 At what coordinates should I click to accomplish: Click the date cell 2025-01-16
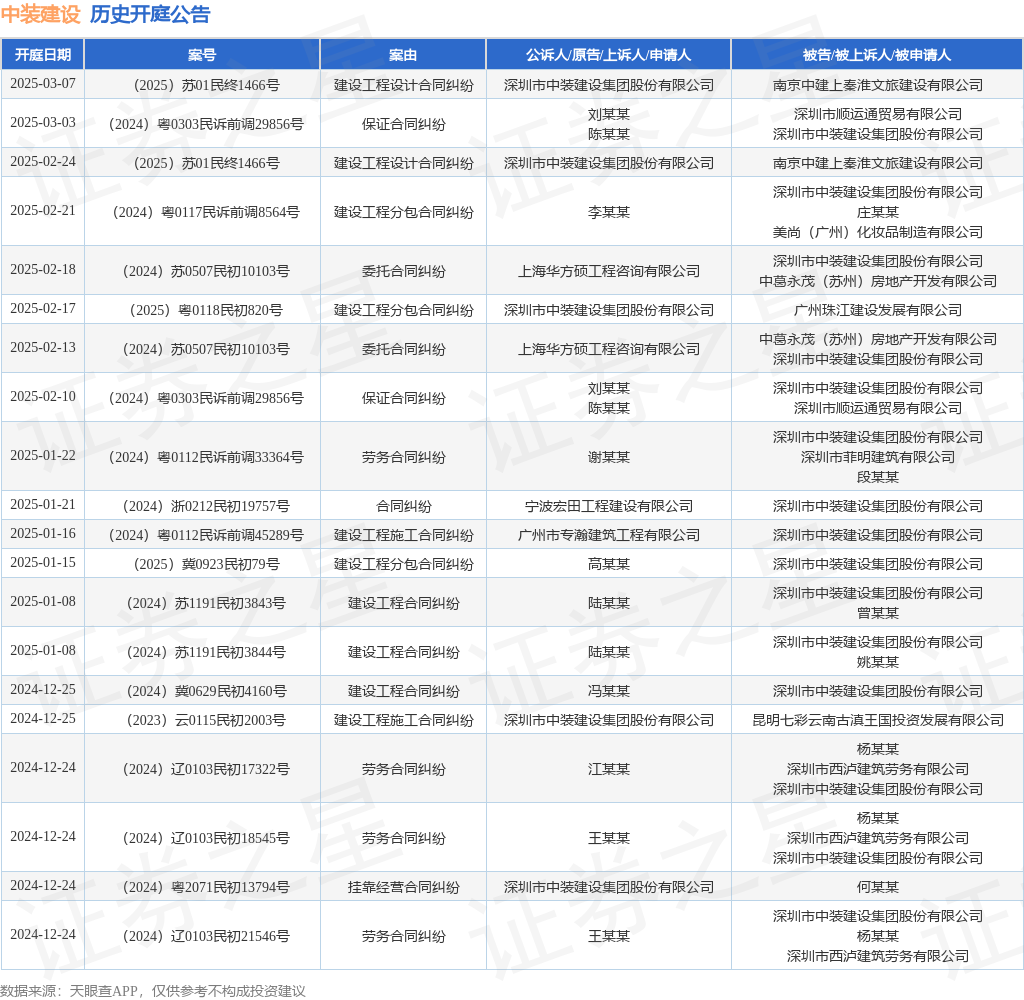click(42, 534)
